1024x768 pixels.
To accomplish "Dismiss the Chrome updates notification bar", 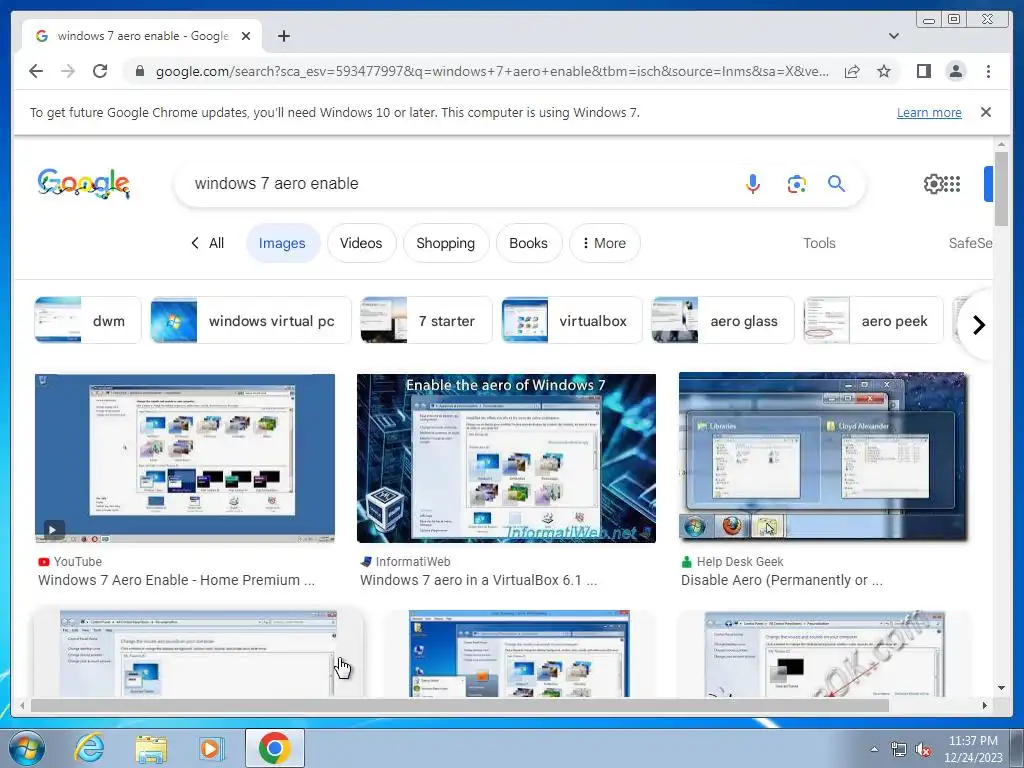I will point(985,112).
